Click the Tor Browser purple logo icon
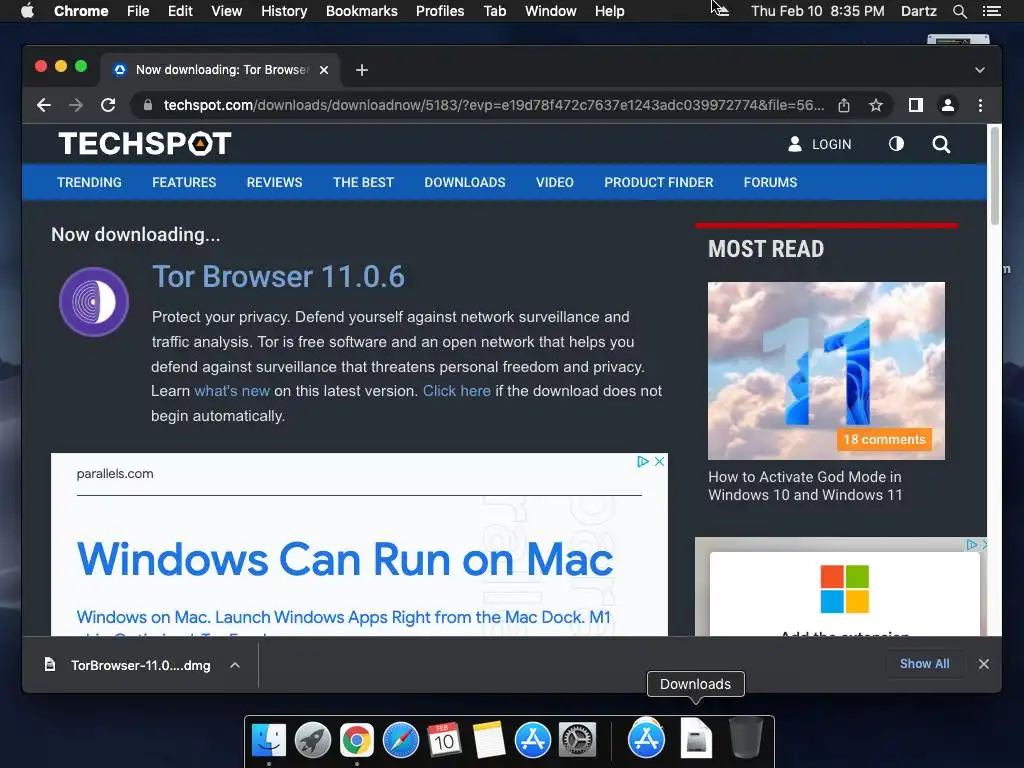The height and width of the screenshot is (768, 1024). tap(94, 302)
